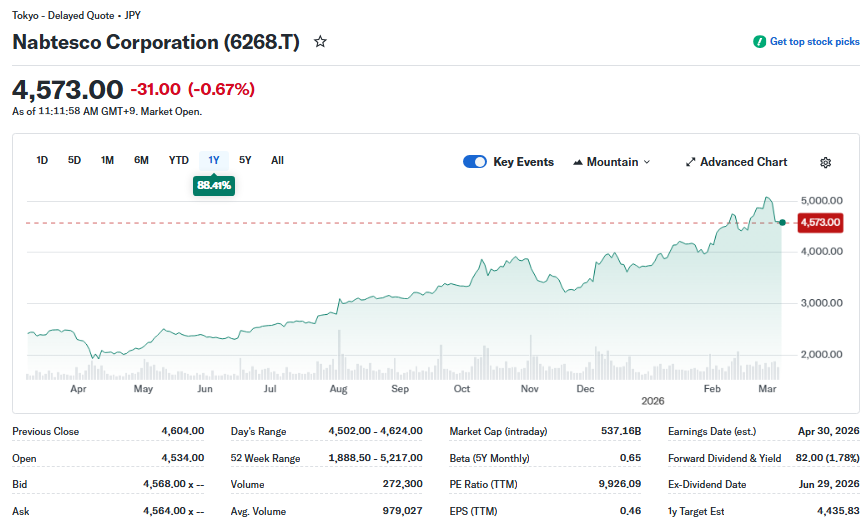
Task: Click the Advanced Chart expand arrow icon
Action: [x=691, y=162]
